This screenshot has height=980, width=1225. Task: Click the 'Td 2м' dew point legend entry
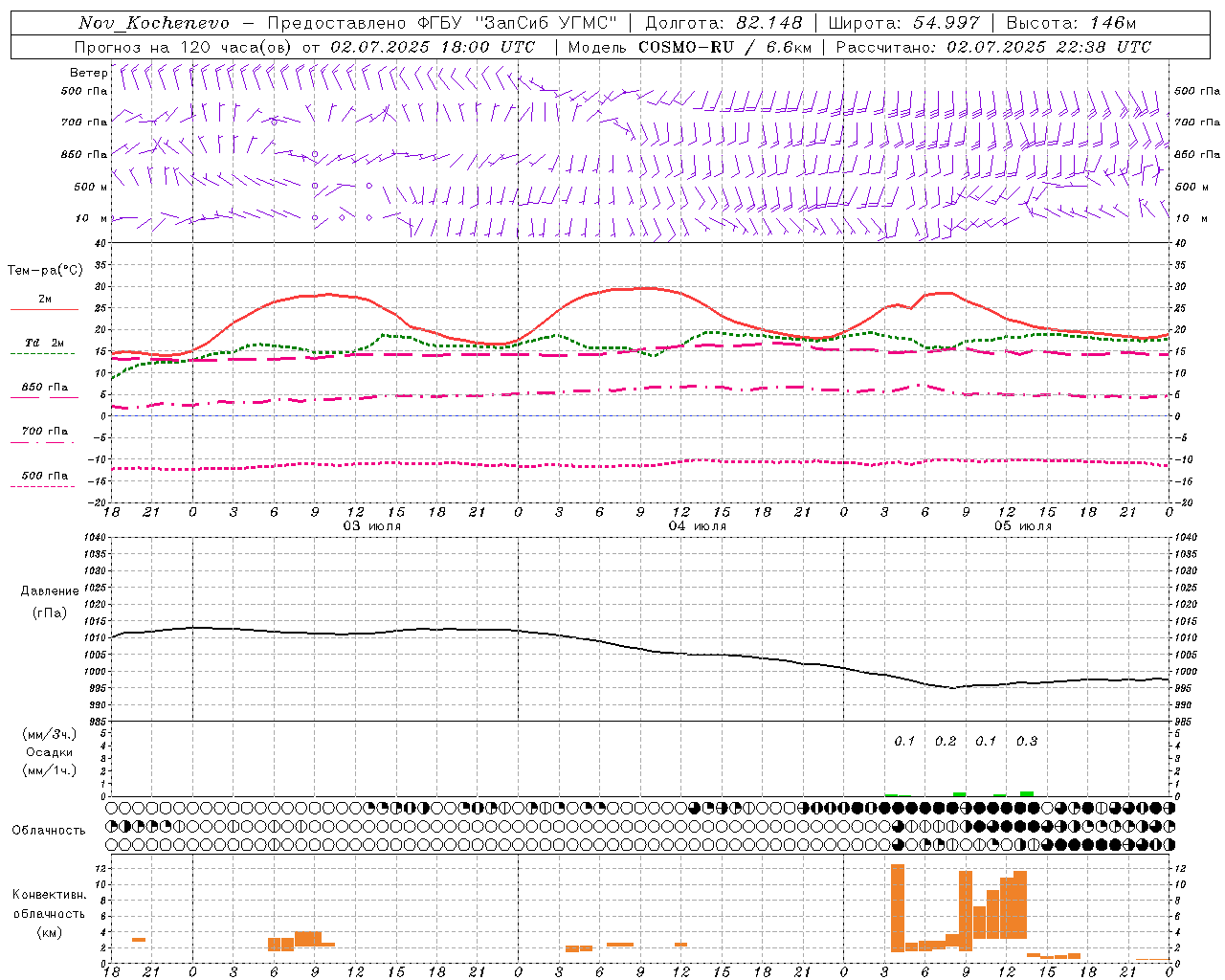coord(45,343)
